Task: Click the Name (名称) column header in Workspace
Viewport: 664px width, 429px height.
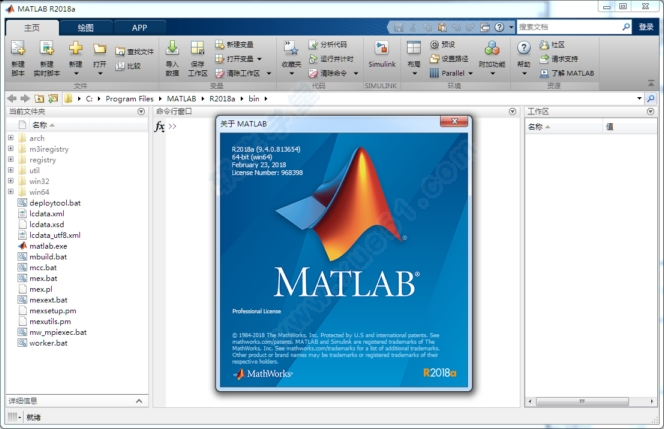Action: 563,127
